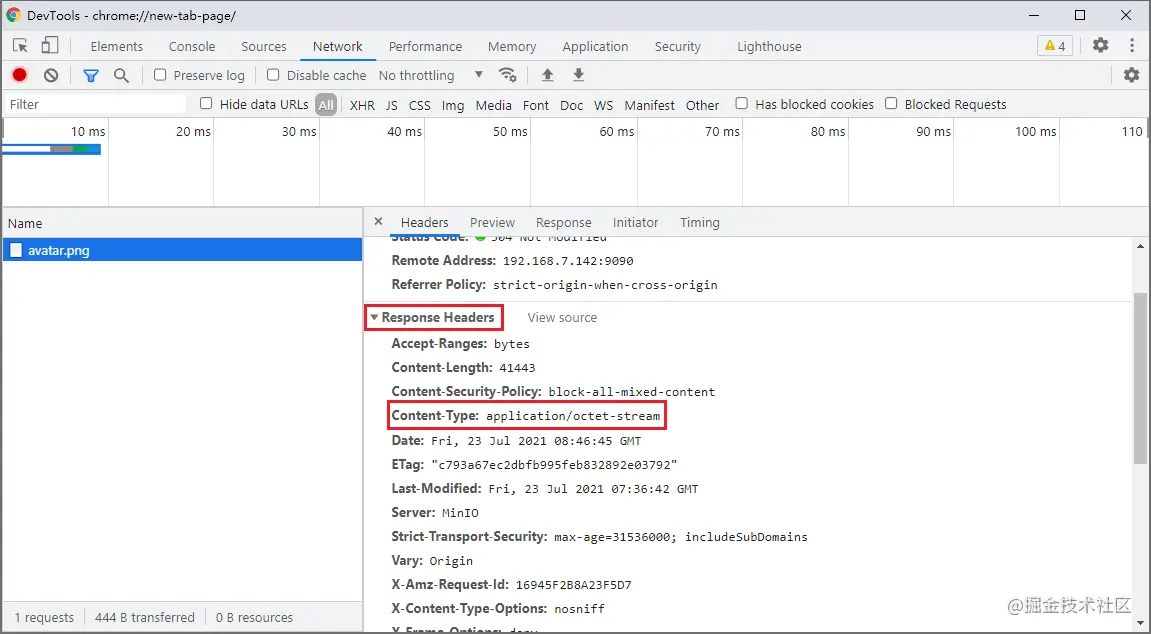Open network conditions wifi icon
This screenshot has height=634, width=1151.
pos(507,75)
